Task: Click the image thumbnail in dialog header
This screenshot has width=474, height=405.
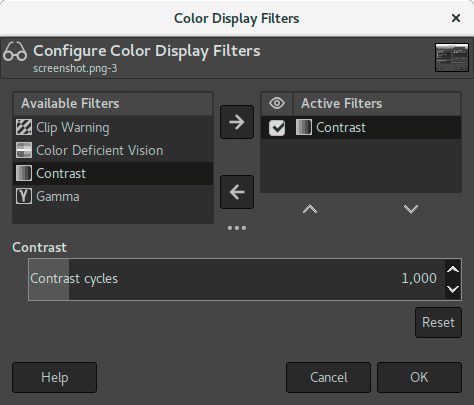Action: pos(452,57)
